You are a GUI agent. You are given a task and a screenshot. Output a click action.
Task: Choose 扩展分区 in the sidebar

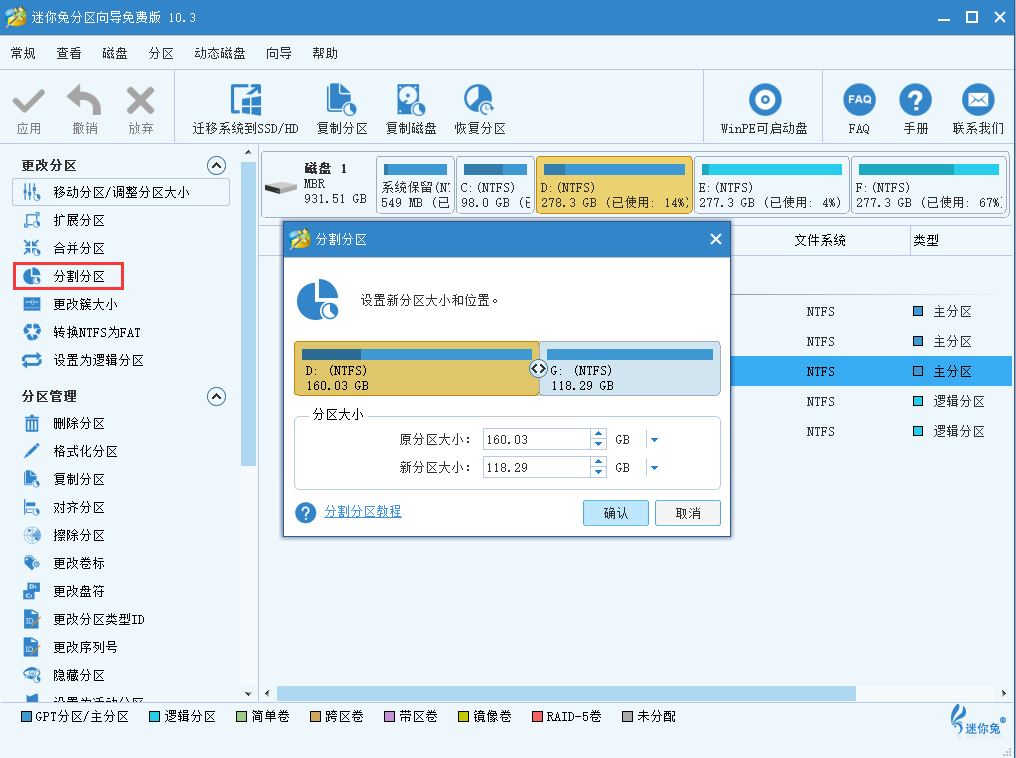(79, 220)
